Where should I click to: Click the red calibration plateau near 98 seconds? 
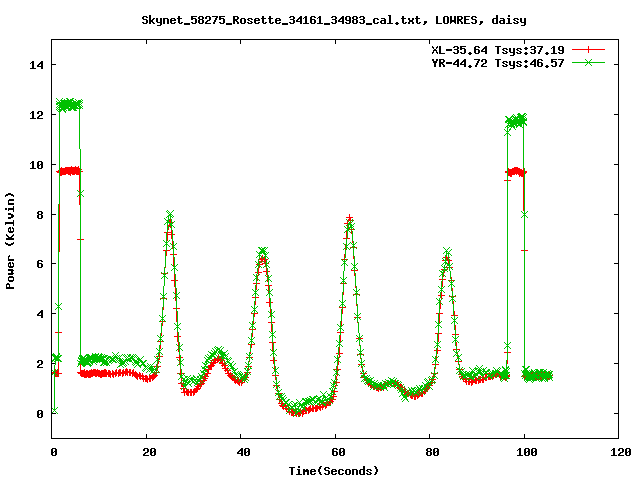coord(516,172)
